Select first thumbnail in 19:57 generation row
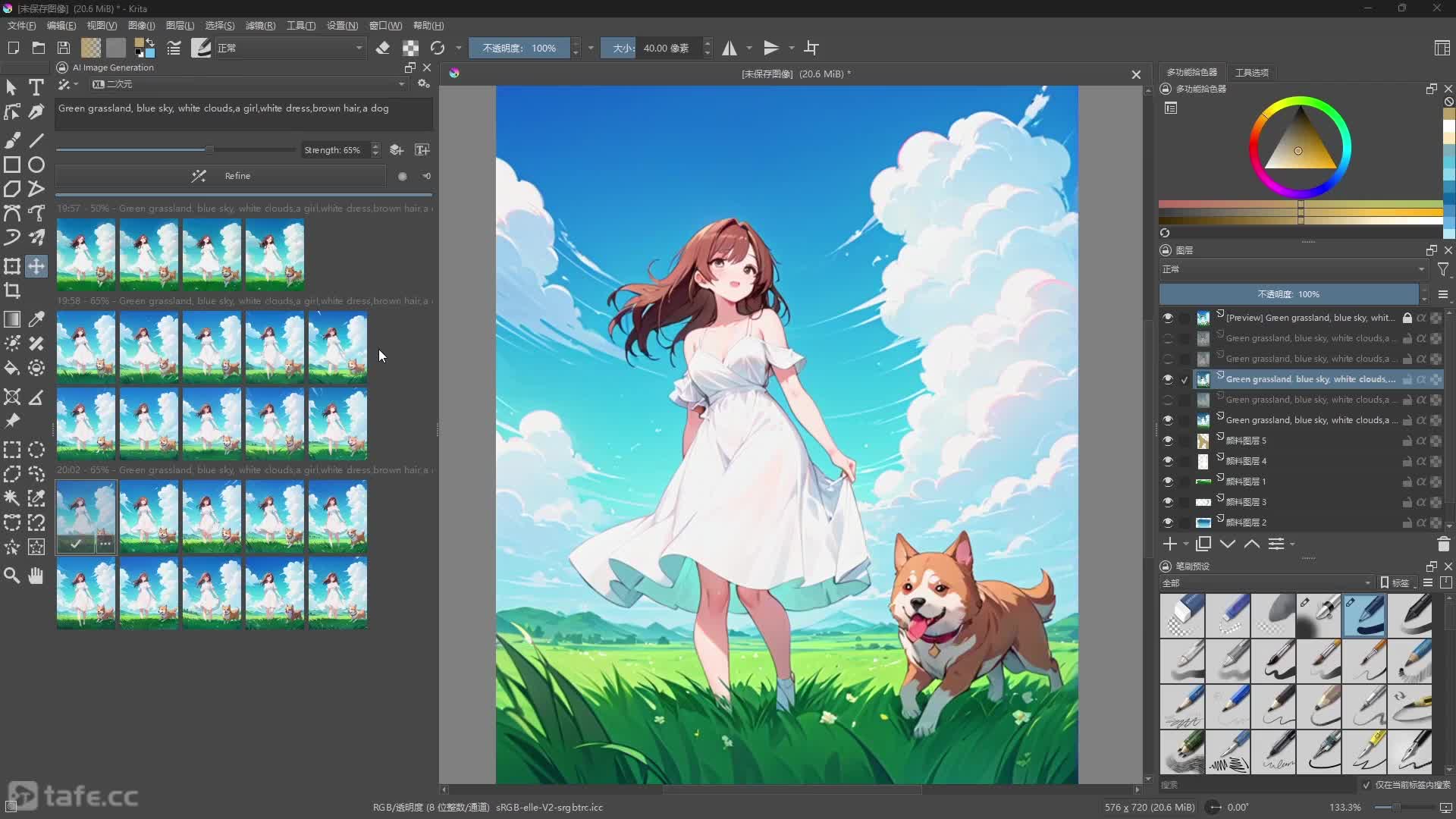This screenshot has width=1456, height=819. (x=86, y=255)
